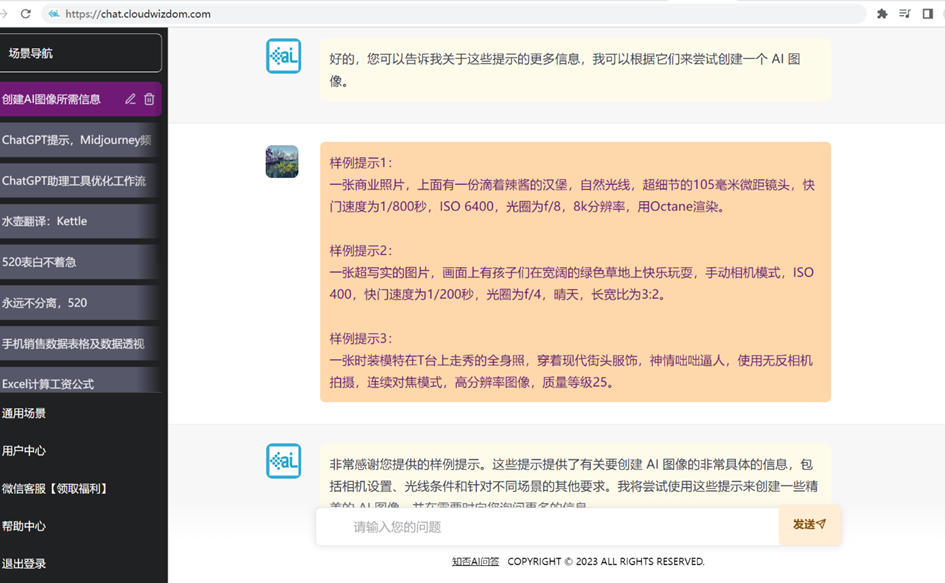945x583 pixels.
Task: Click the AI avatar beside 非常感谢 reply
Action: click(283, 461)
